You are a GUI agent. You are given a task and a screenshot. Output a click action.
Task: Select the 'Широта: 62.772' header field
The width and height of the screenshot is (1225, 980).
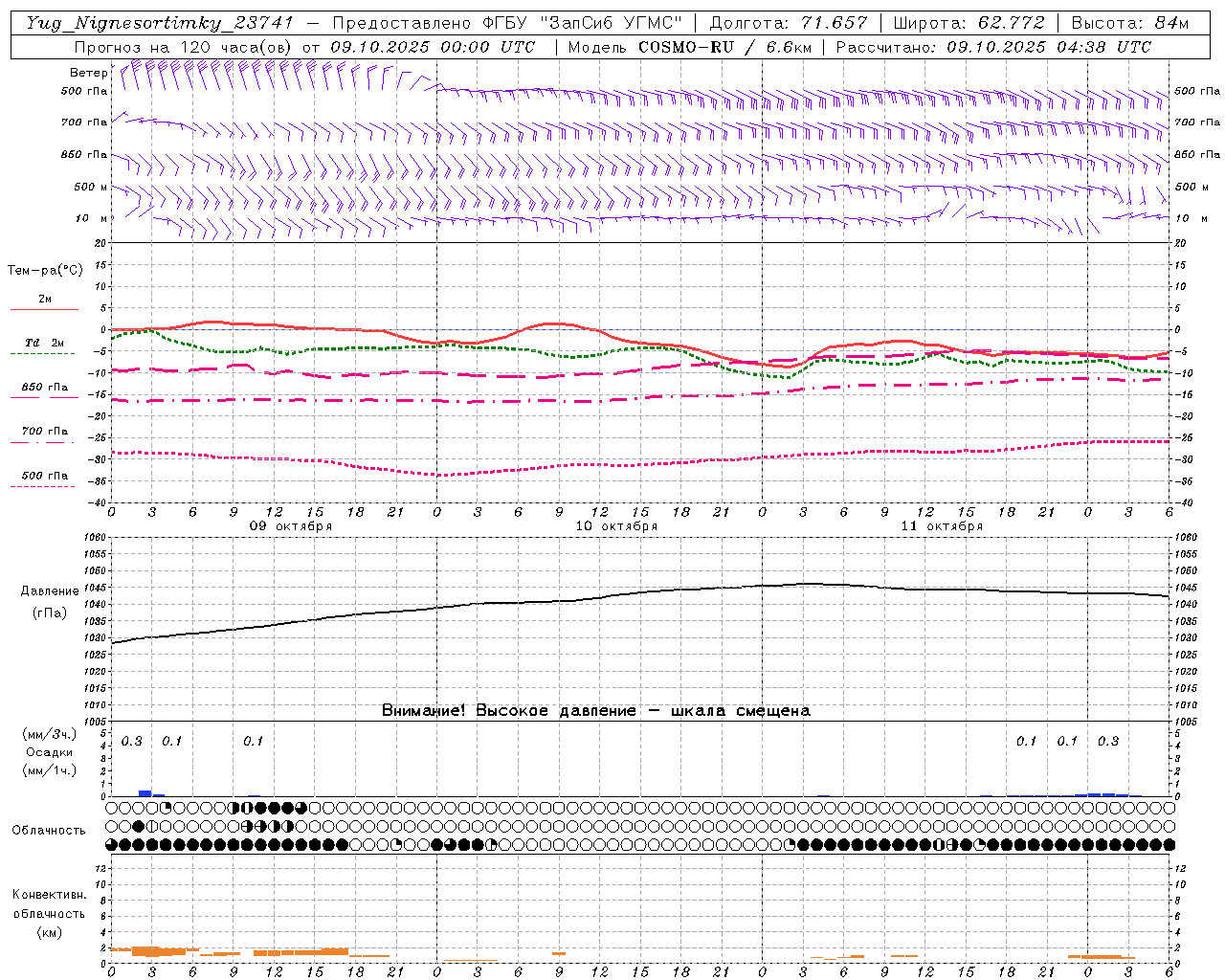[x=969, y=23]
